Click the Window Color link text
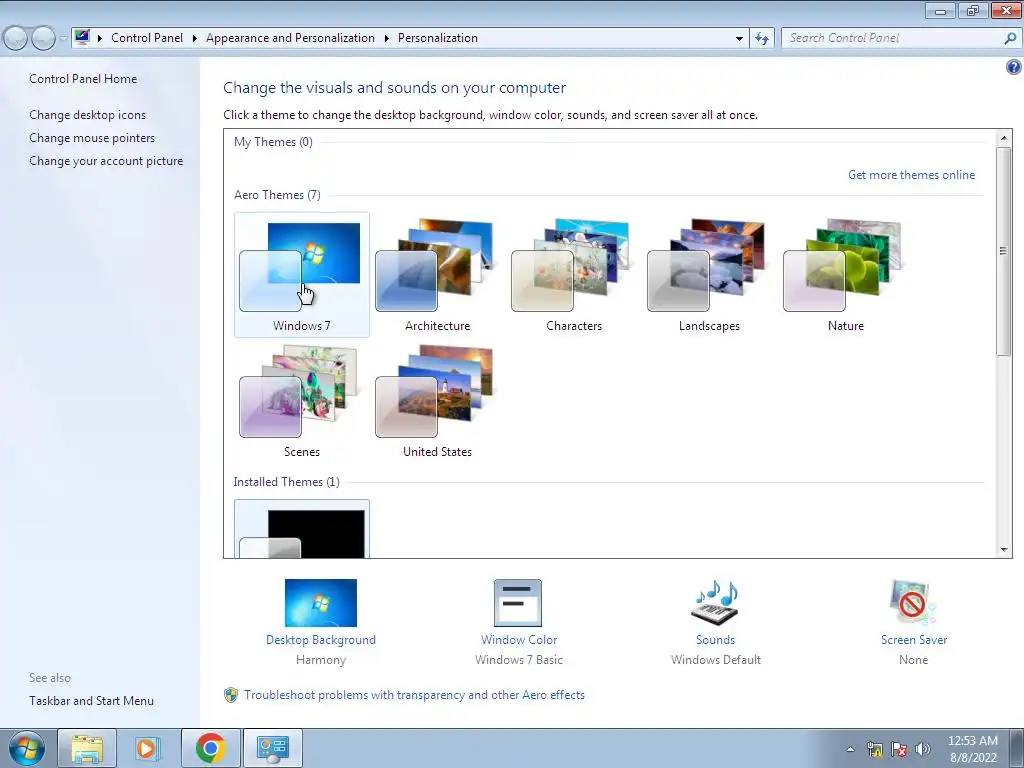Viewport: 1024px width, 768px height. pyautogui.click(x=519, y=640)
